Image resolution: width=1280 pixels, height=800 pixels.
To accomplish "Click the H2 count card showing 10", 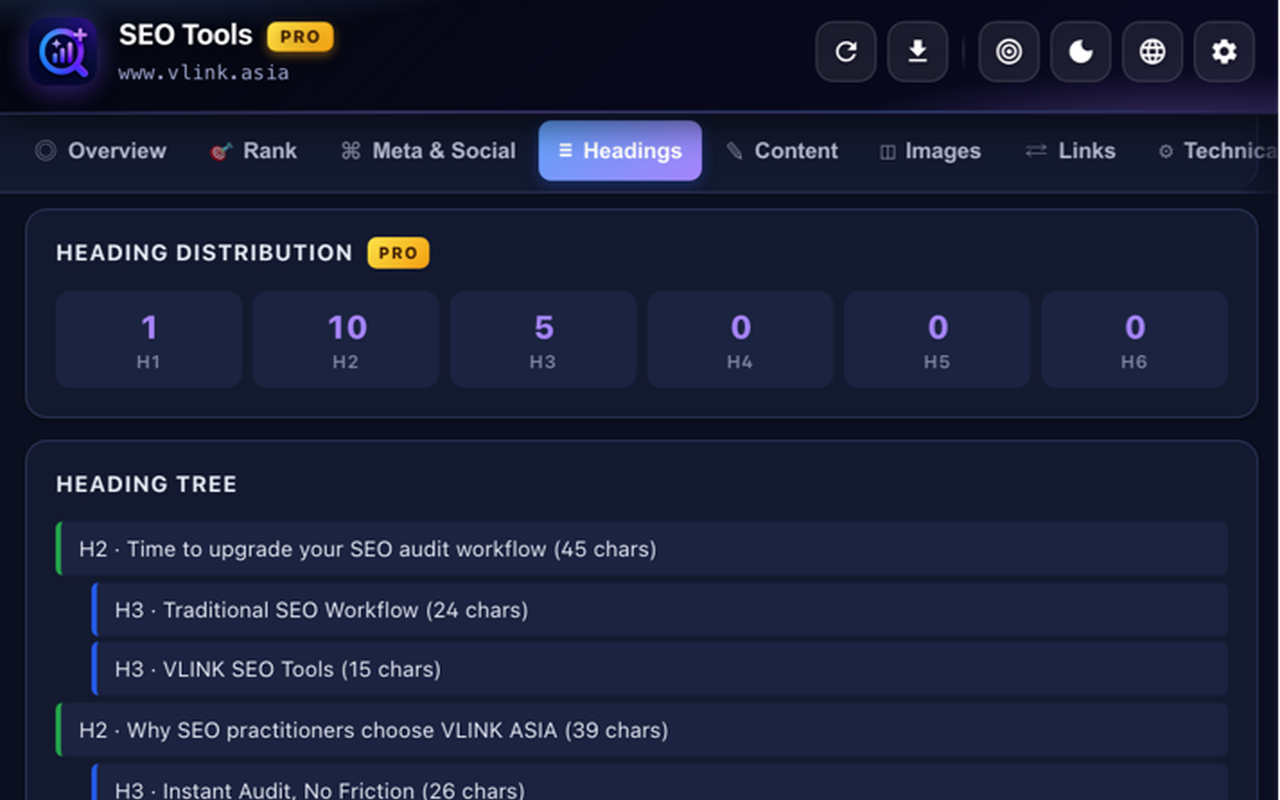I will pyautogui.click(x=346, y=339).
